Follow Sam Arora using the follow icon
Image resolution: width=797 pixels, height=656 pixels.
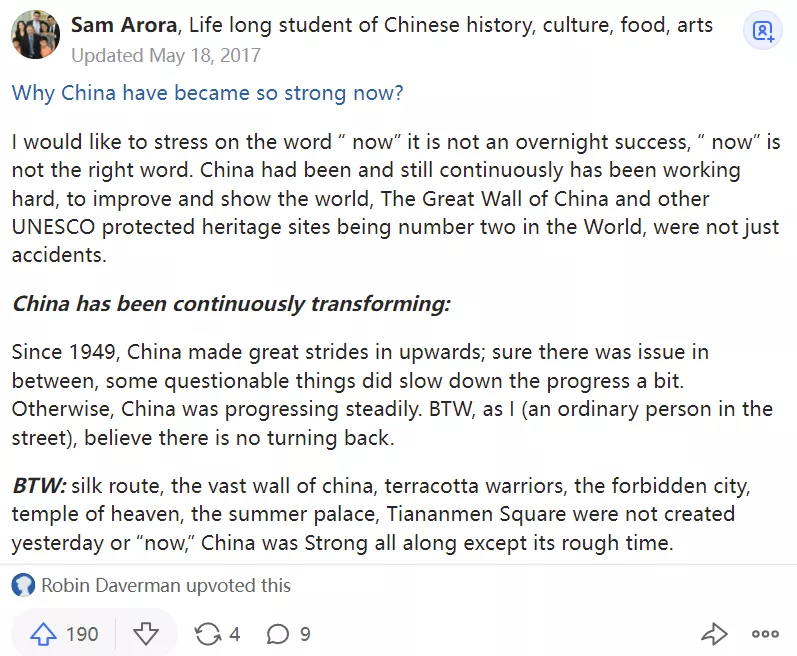[x=763, y=31]
